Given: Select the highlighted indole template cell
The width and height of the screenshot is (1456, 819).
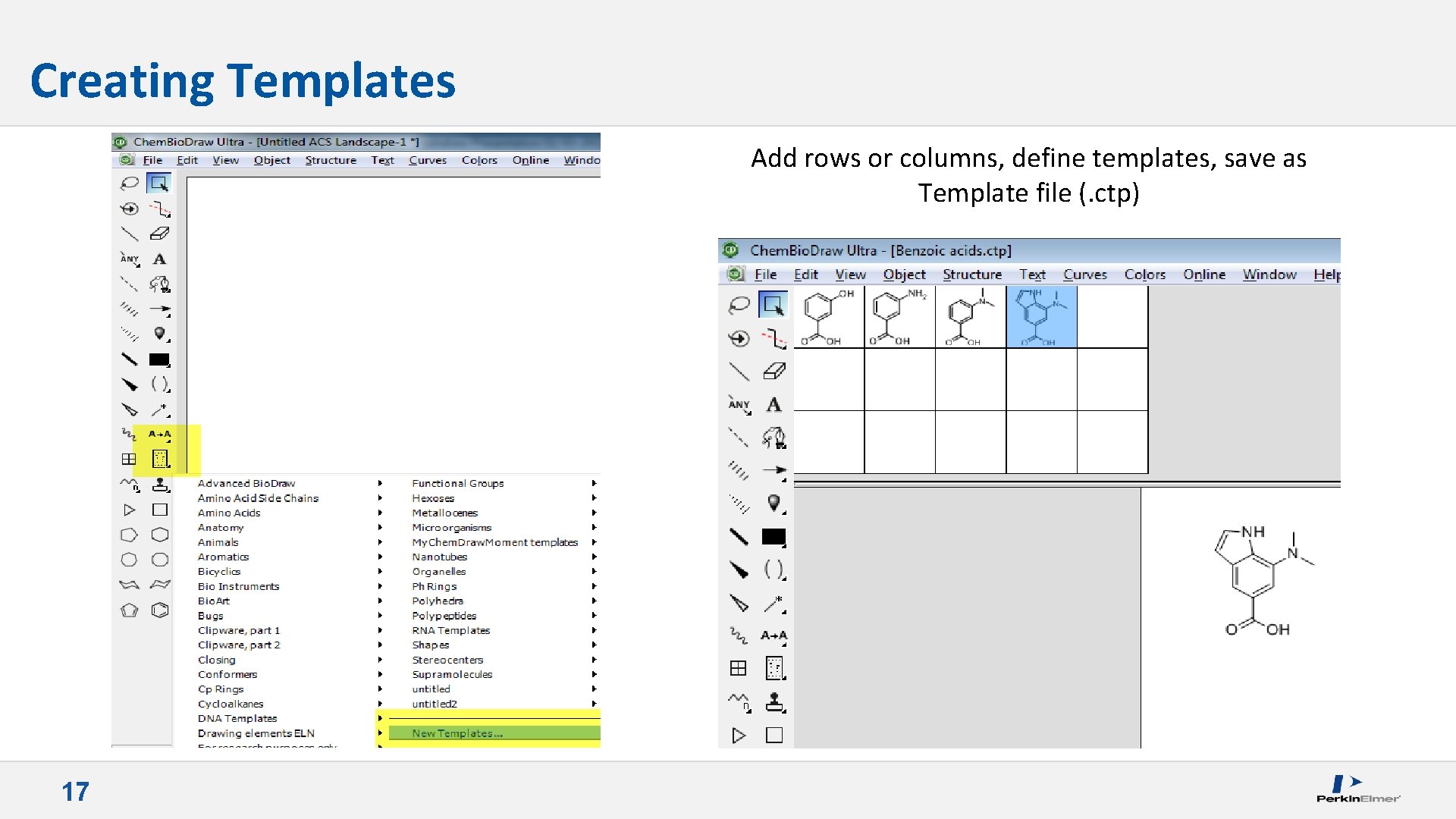Looking at the screenshot, I should (x=1041, y=317).
